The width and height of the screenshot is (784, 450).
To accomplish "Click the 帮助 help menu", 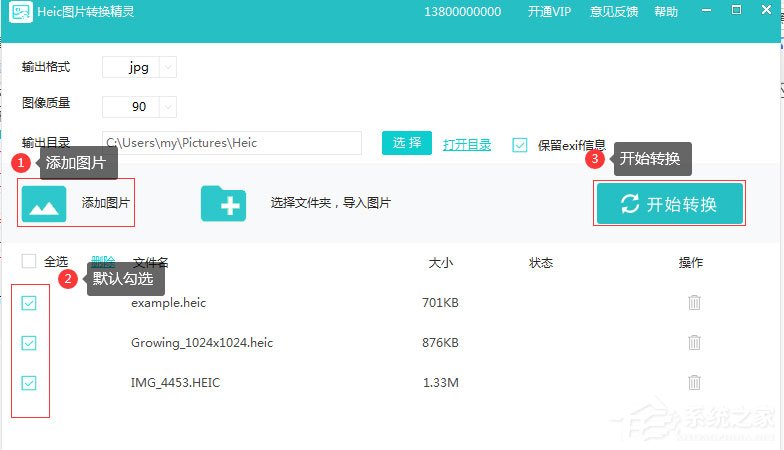I will pos(665,13).
